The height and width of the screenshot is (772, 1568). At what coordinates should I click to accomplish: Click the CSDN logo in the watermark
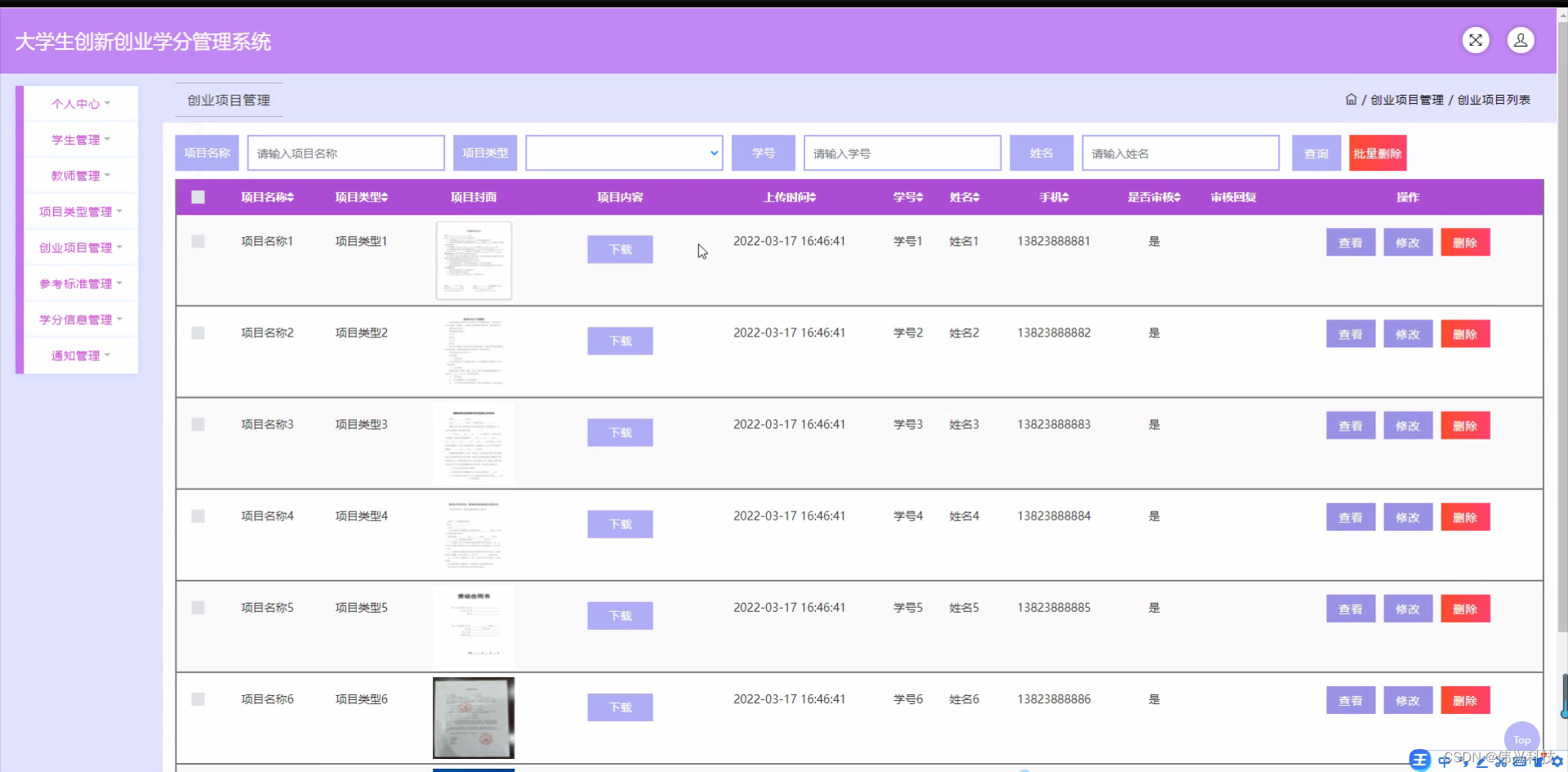1421,760
